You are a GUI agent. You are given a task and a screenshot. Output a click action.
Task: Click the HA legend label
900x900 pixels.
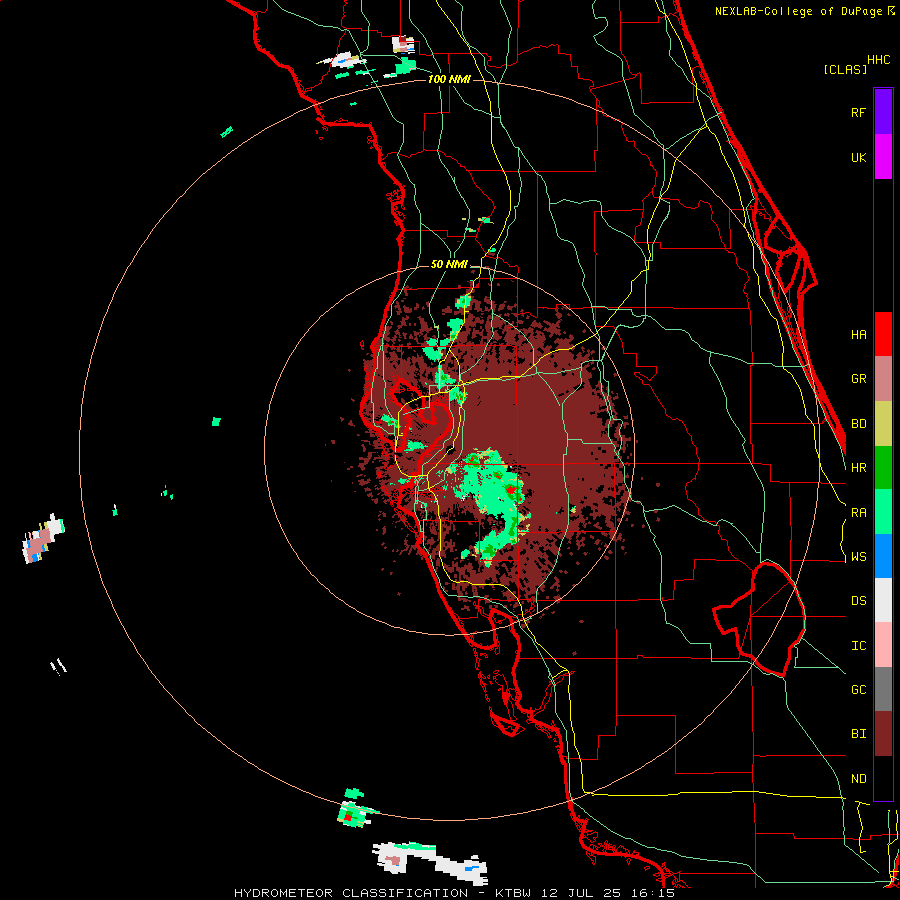(x=858, y=335)
